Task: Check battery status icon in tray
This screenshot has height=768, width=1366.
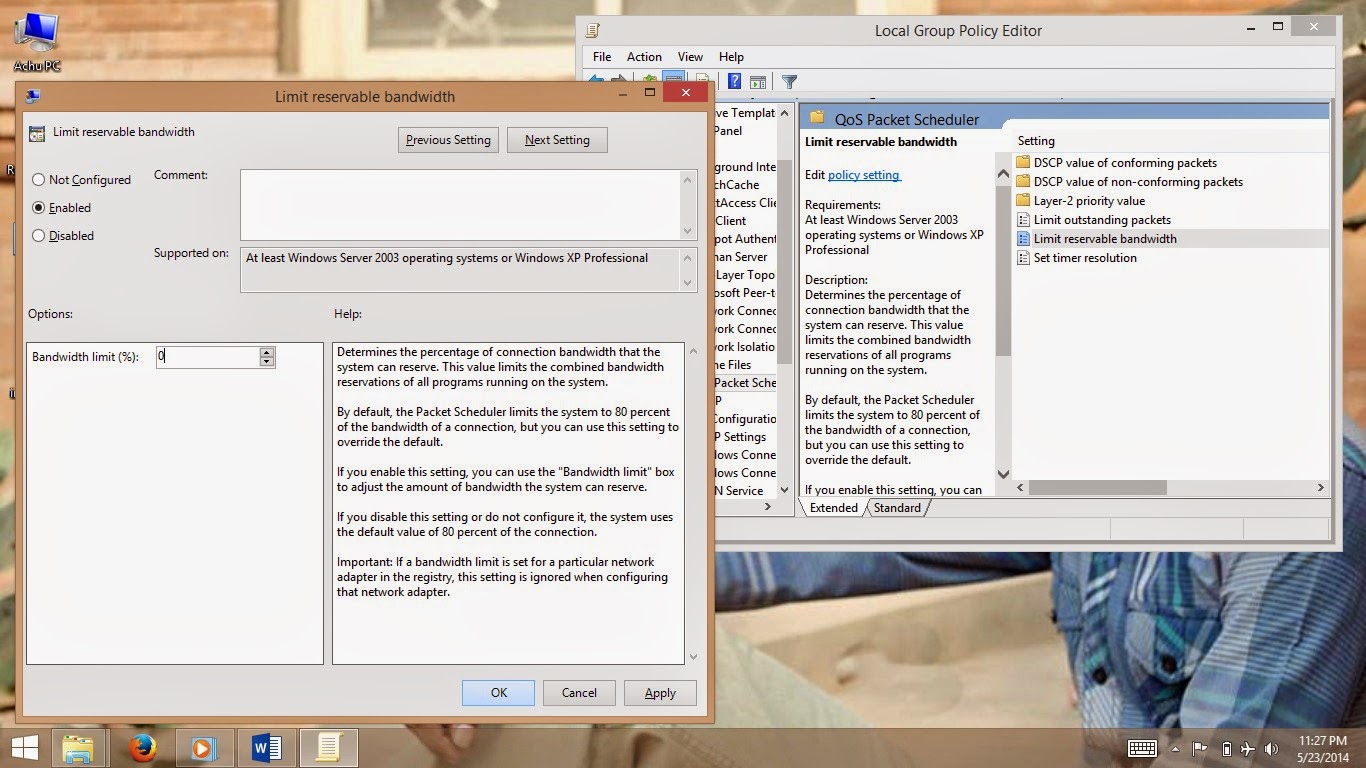Action: click(1226, 749)
